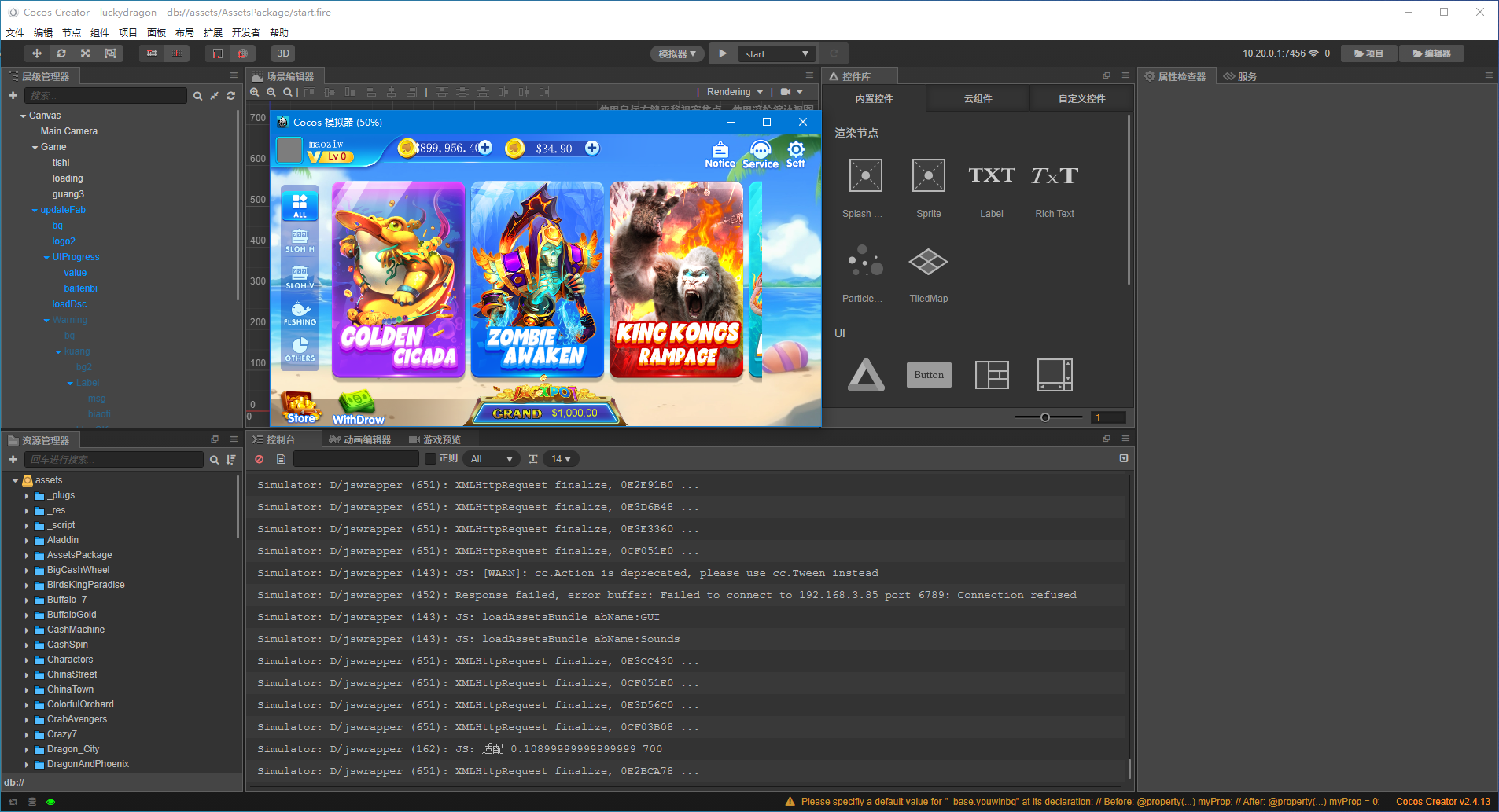
Task: Open the Store in simulator
Action: 301,408
